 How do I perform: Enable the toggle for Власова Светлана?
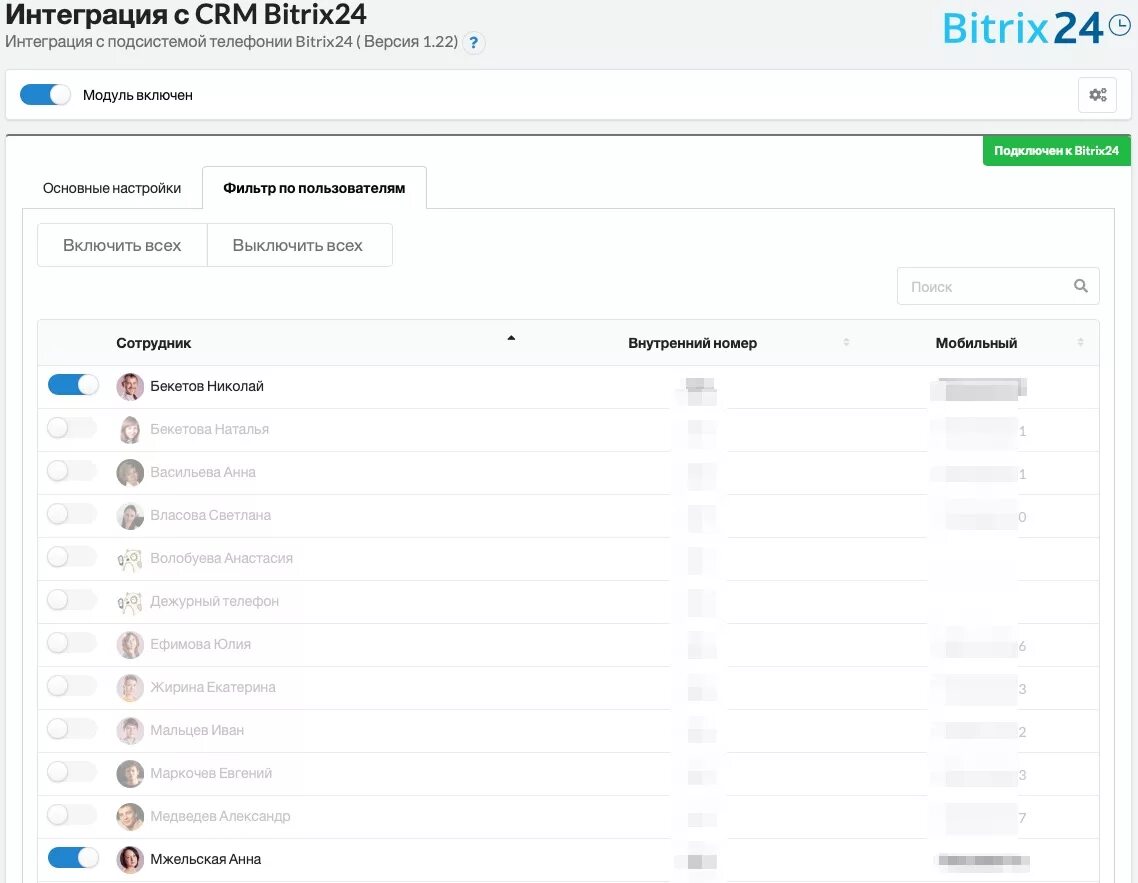[x=72, y=514]
